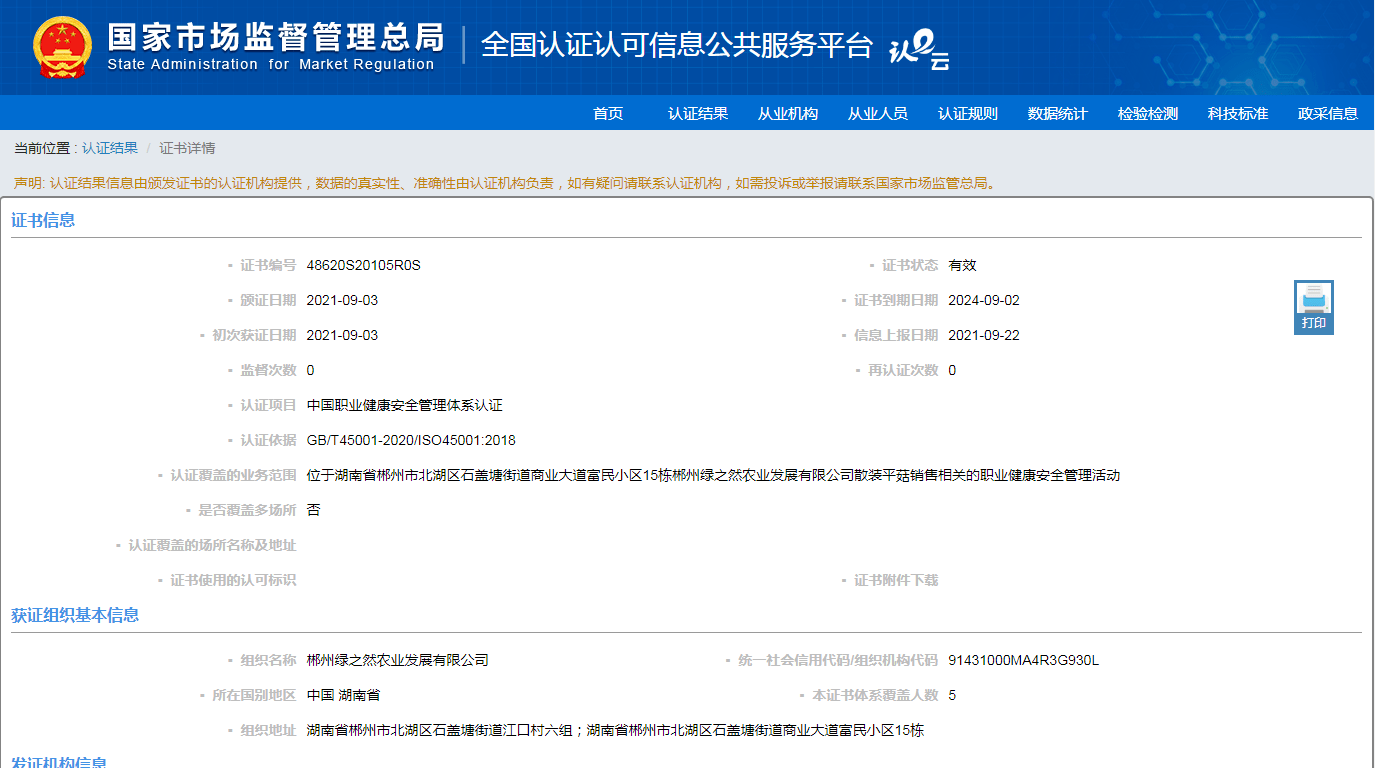Open the 认证结果 navigation menu
This screenshot has width=1375, height=768.
click(x=698, y=114)
